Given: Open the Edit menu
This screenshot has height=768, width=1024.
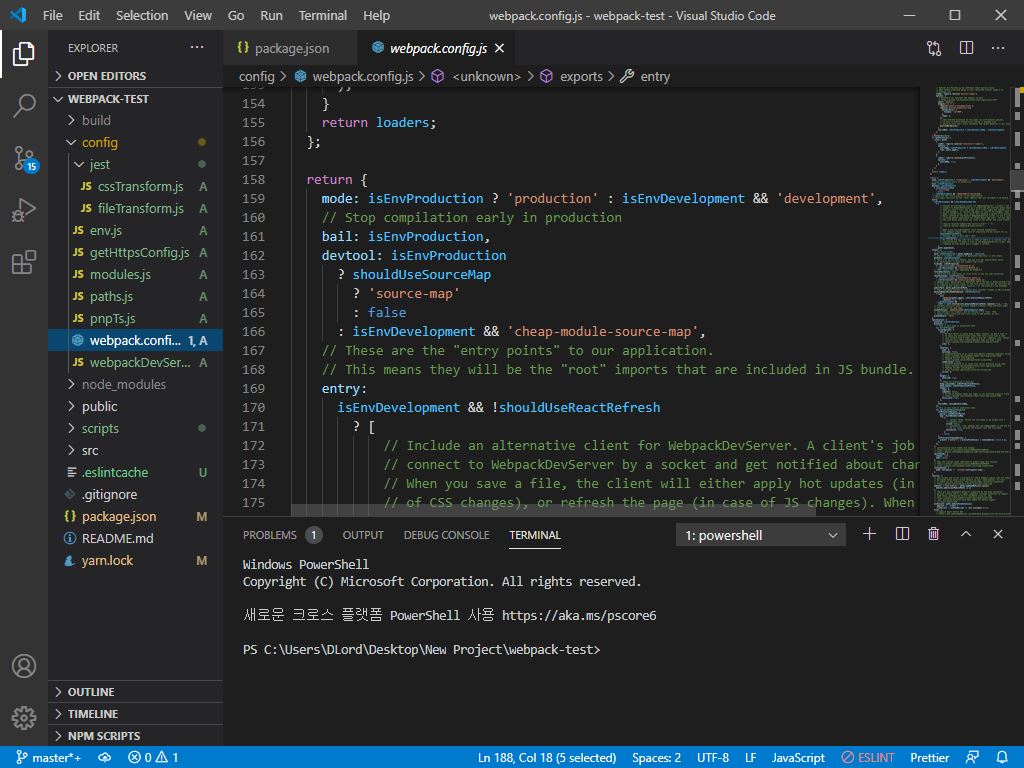Looking at the screenshot, I should pyautogui.click(x=89, y=15).
